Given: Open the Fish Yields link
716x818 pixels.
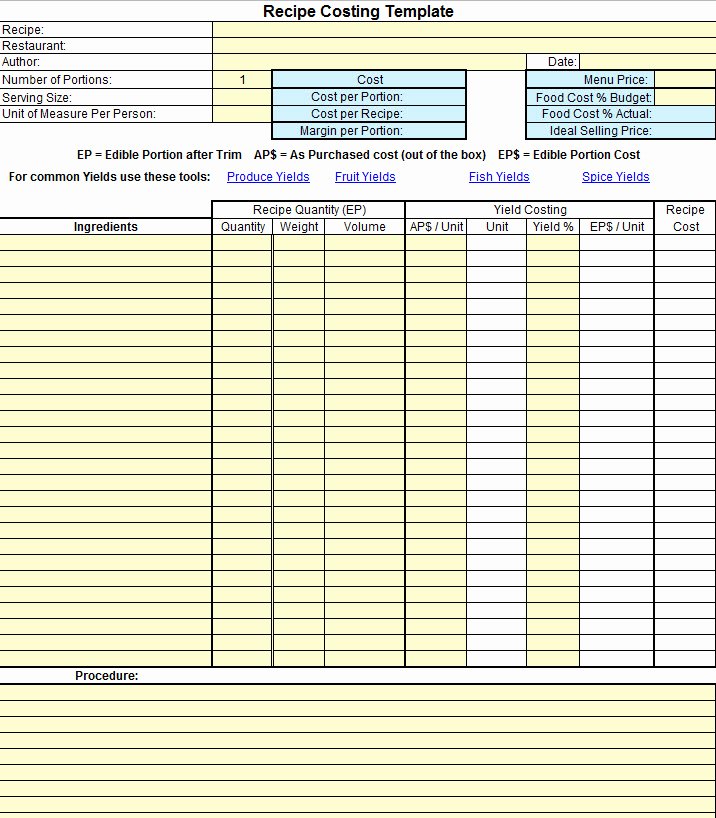Looking at the screenshot, I should tap(499, 177).
